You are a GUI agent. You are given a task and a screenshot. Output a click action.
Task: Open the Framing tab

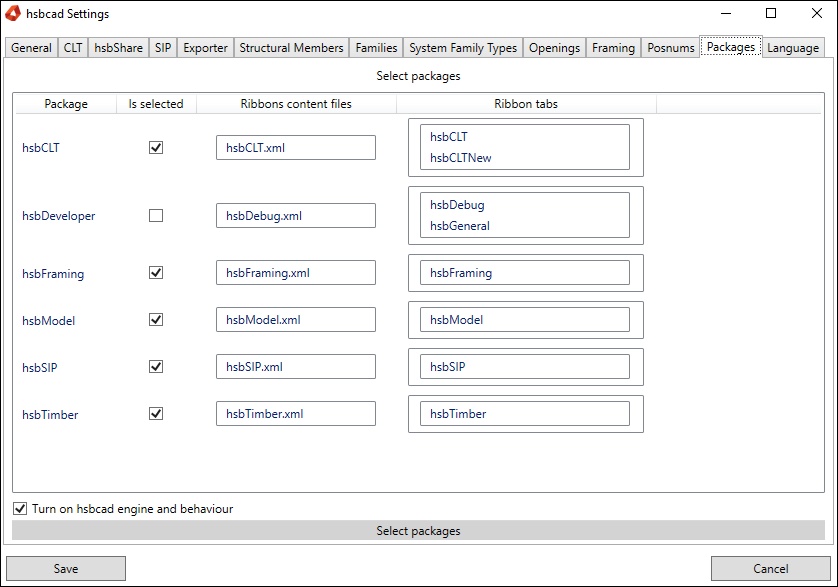click(613, 48)
